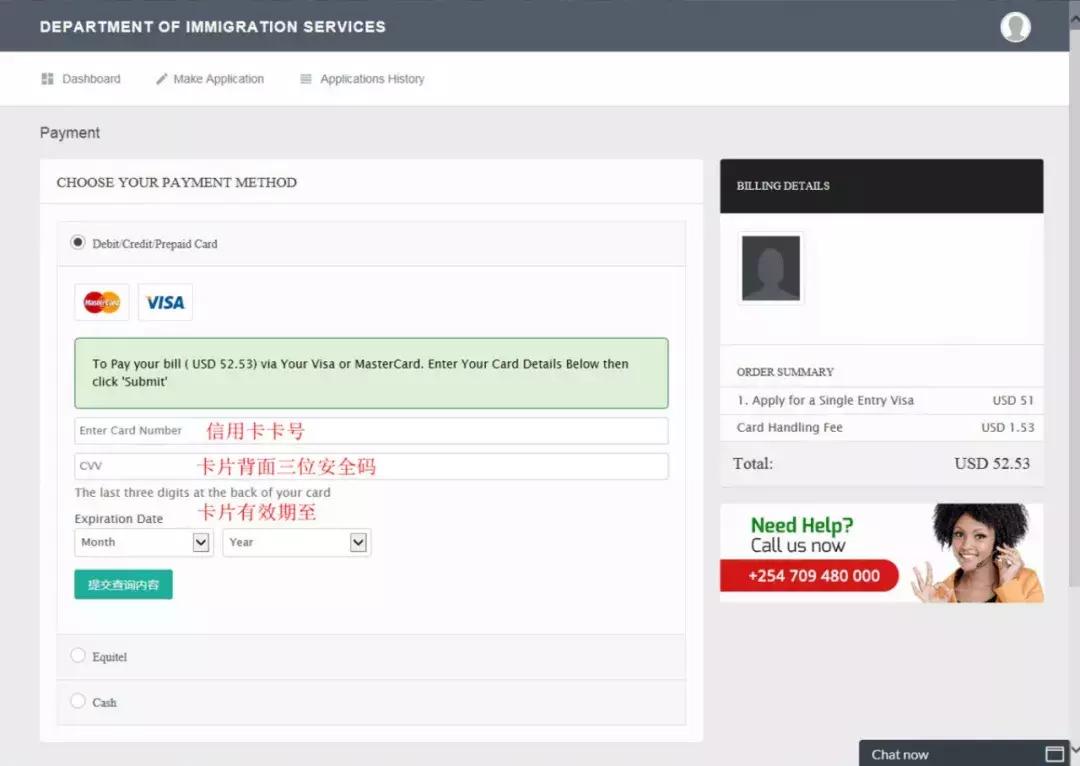Click the MasterCard logo
Viewport: 1080px width, 766px height.
[102, 302]
